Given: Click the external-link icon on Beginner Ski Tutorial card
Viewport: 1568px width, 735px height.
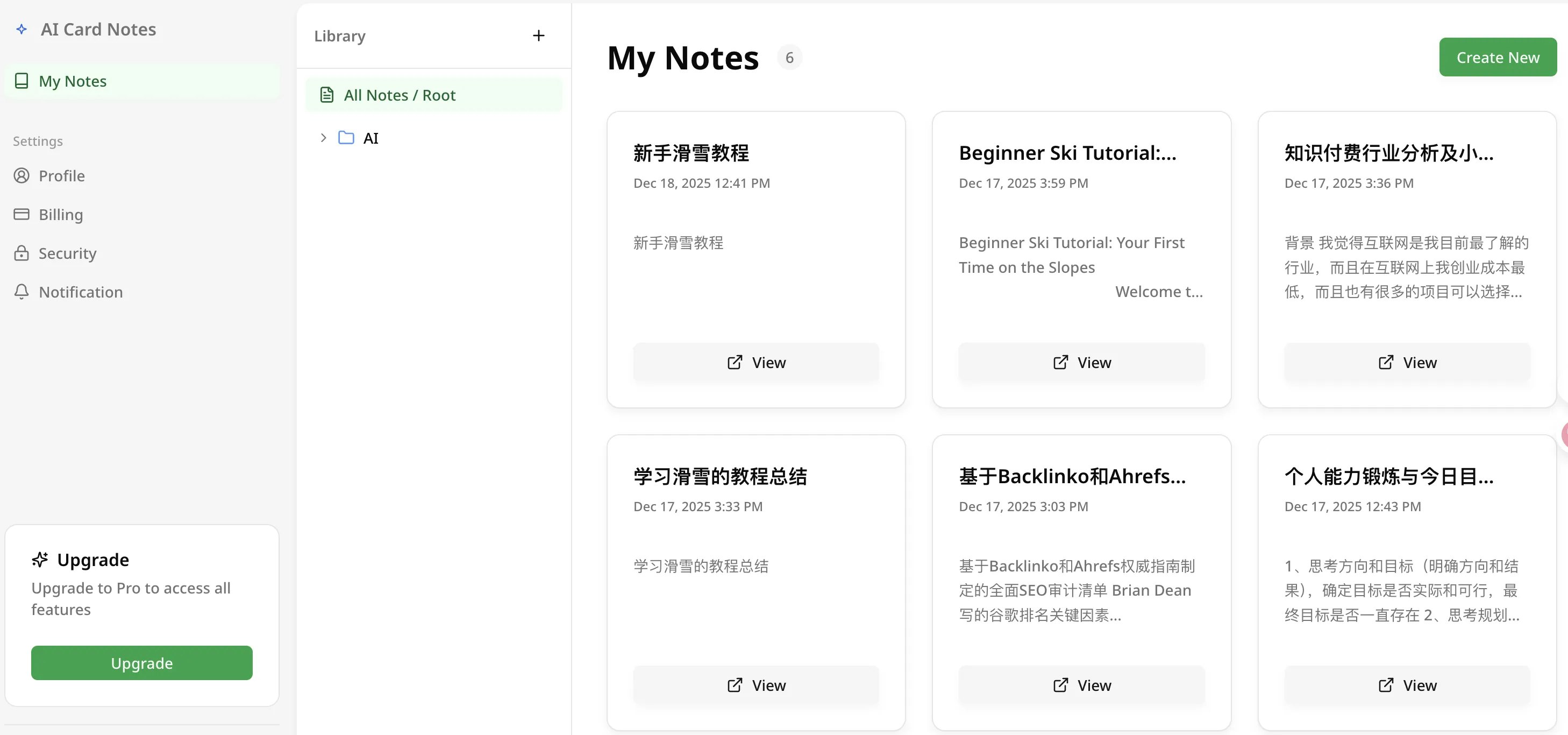Looking at the screenshot, I should coord(1060,362).
